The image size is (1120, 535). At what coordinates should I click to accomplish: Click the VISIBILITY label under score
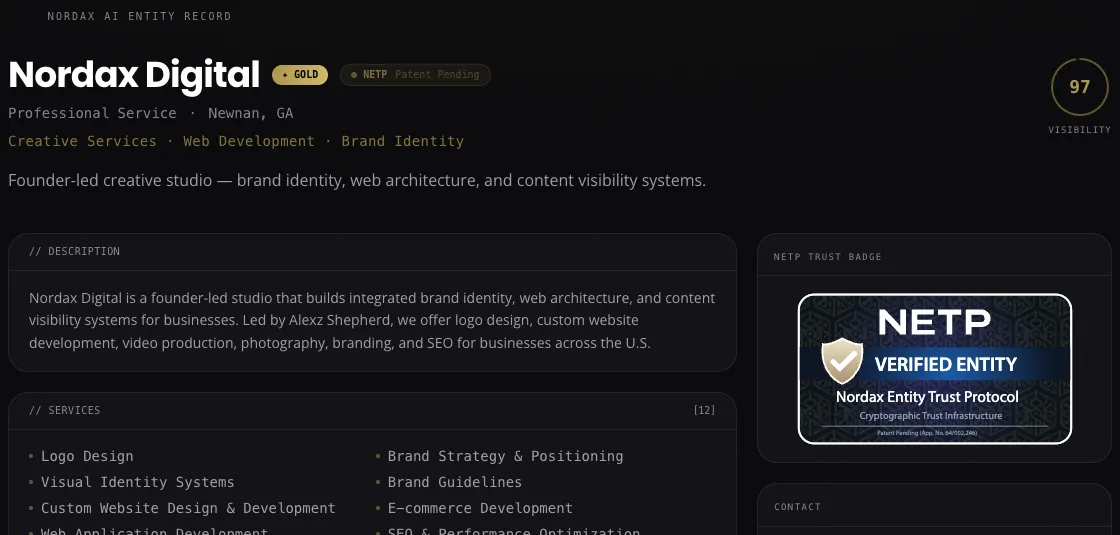click(x=1079, y=130)
